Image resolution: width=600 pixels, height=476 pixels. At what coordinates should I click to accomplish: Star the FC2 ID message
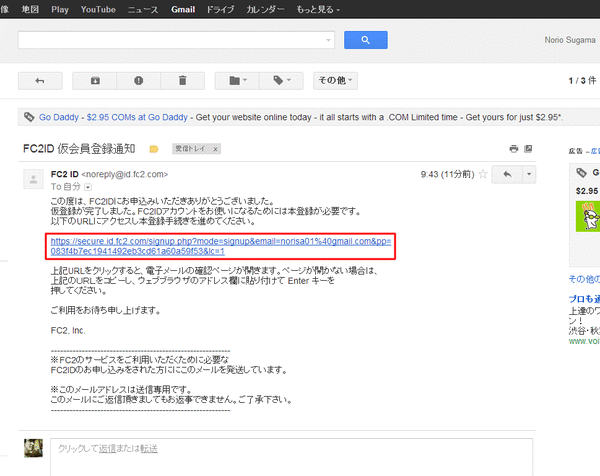click(483, 174)
